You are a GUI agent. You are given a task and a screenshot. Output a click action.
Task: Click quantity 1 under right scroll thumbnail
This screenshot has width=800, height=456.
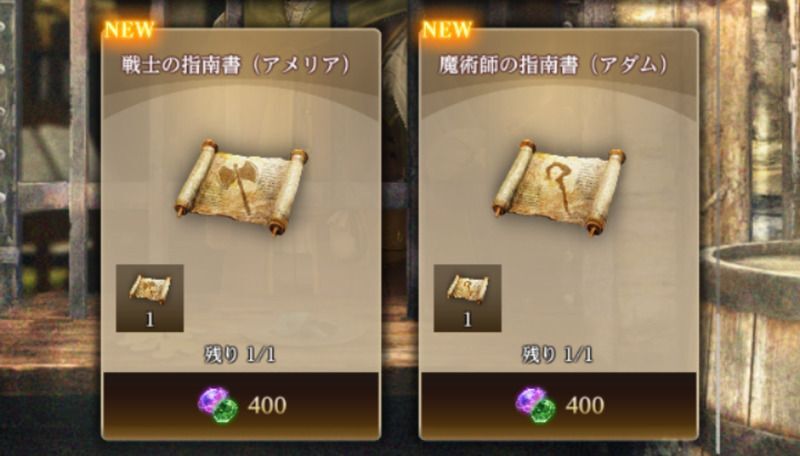coord(467,320)
